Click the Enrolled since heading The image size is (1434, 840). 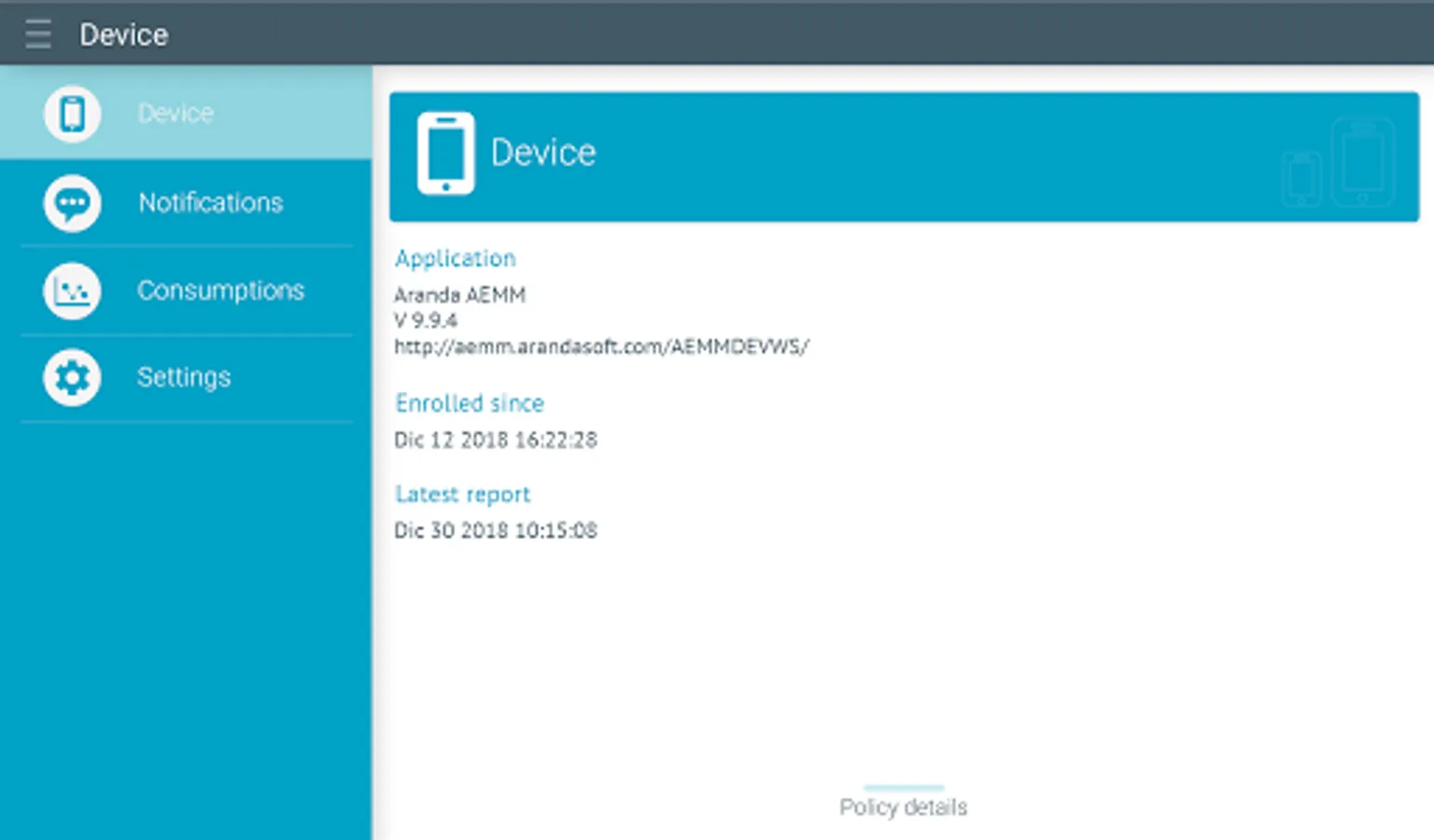tap(470, 403)
